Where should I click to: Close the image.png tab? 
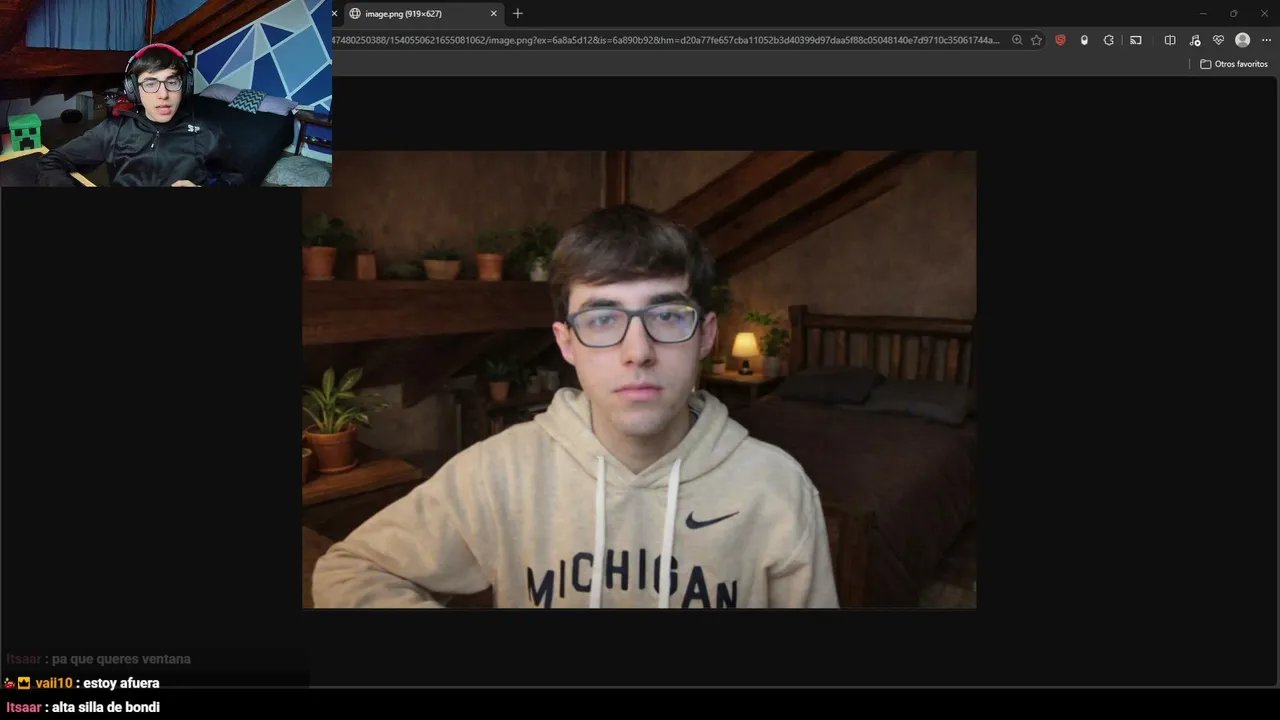click(x=494, y=14)
